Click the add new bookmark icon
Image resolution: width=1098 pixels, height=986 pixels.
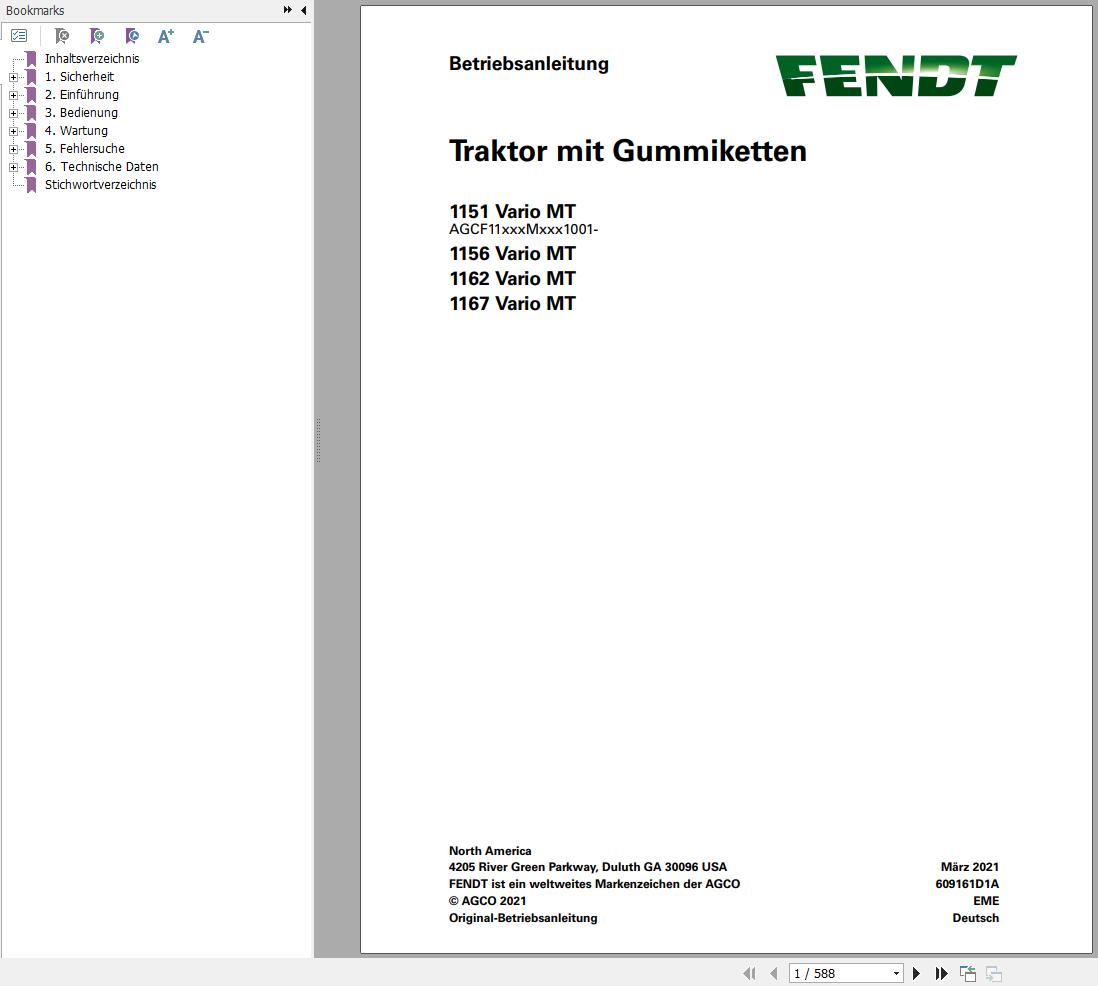pos(97,36)
